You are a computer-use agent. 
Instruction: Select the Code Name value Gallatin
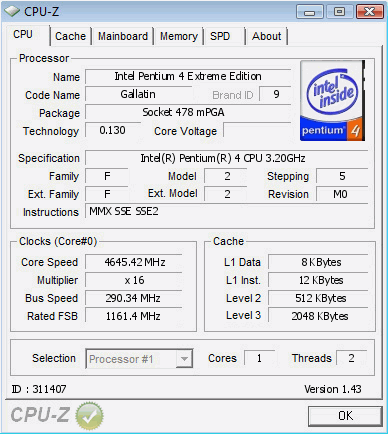pyautogui.click(x=138, y=94)
